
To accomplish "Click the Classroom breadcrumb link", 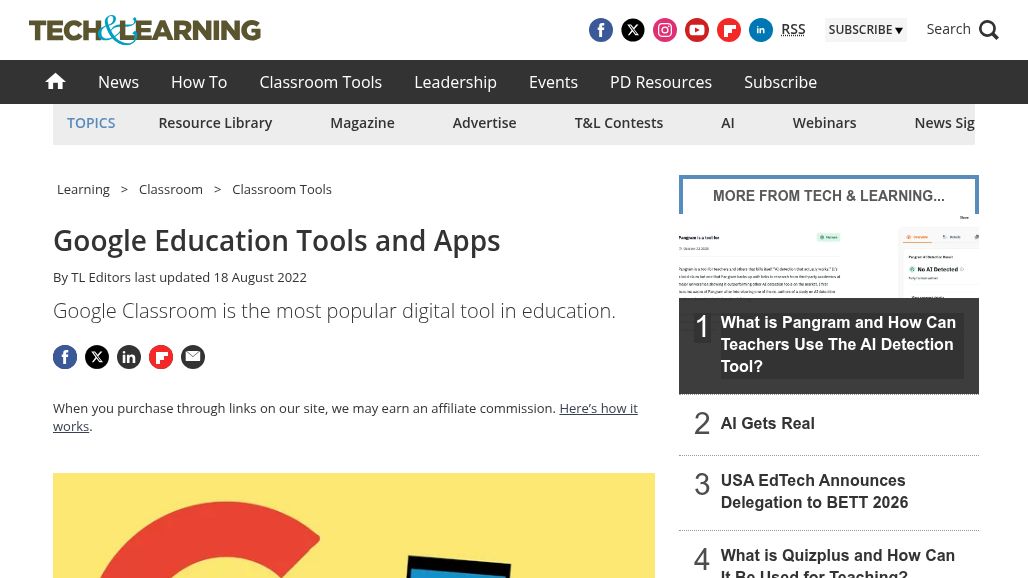I will click(171, 189).
